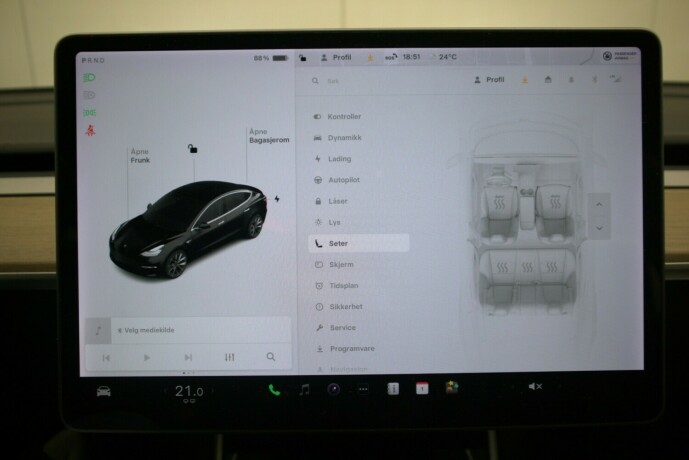Tap the car controls icon at bottom left

click(103, 390)
